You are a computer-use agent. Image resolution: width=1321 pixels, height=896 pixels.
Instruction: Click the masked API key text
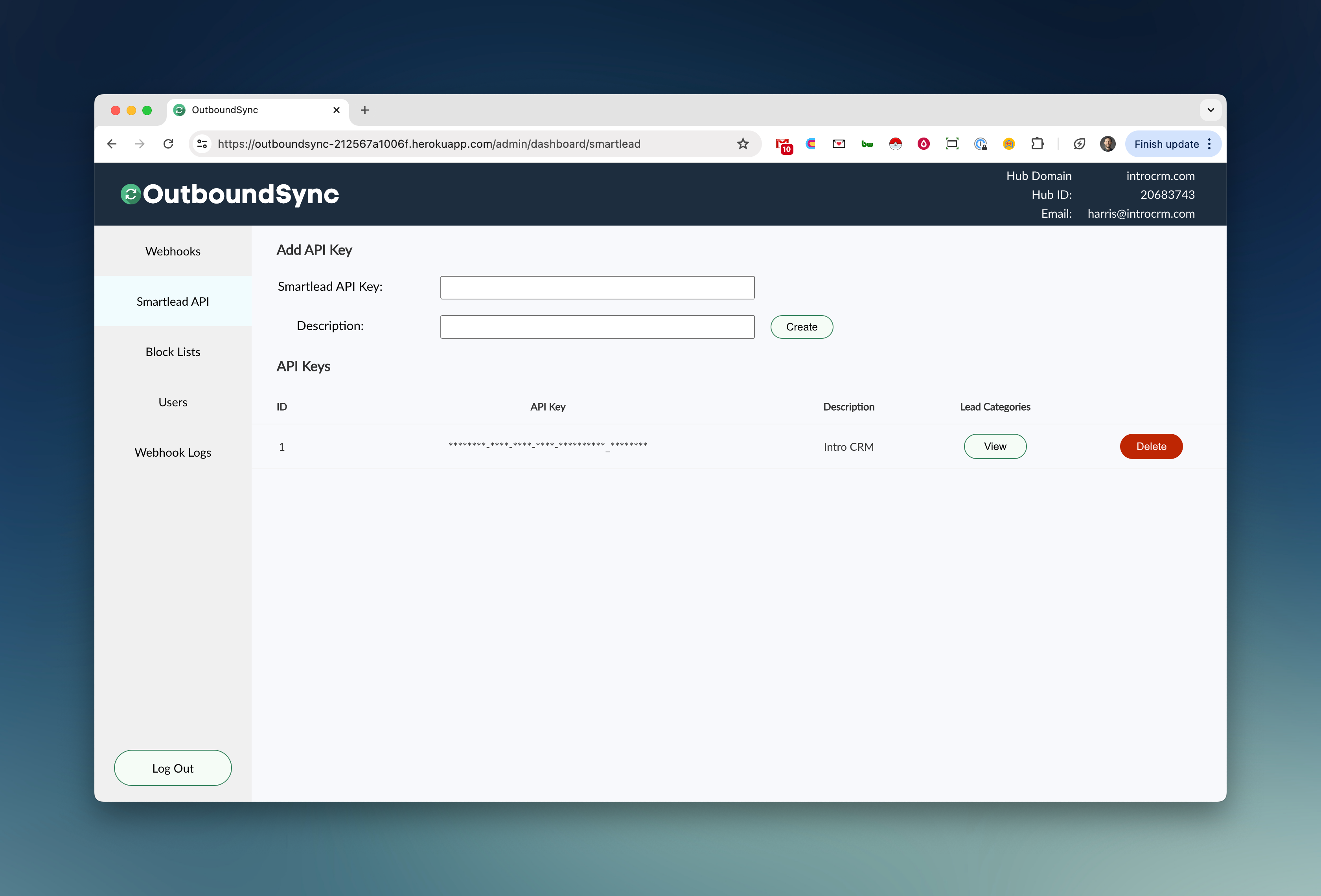548,446
